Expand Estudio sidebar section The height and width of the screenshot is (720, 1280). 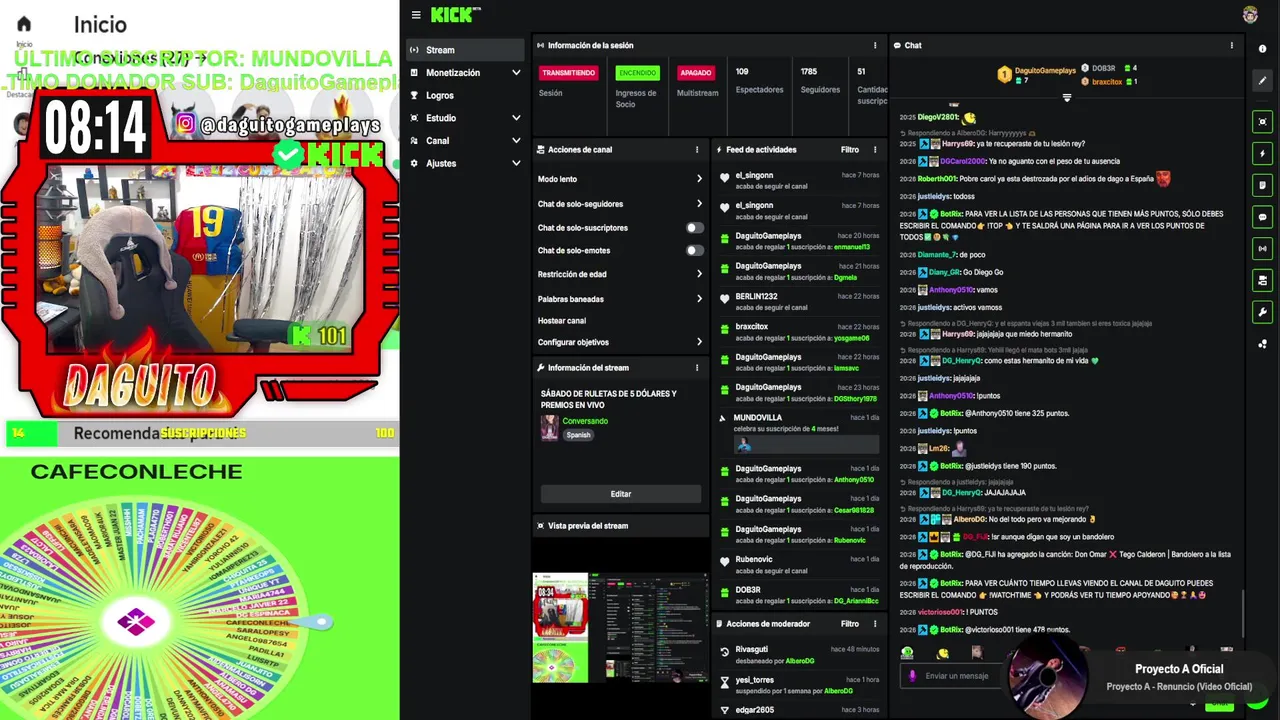(x=516, y=118)
